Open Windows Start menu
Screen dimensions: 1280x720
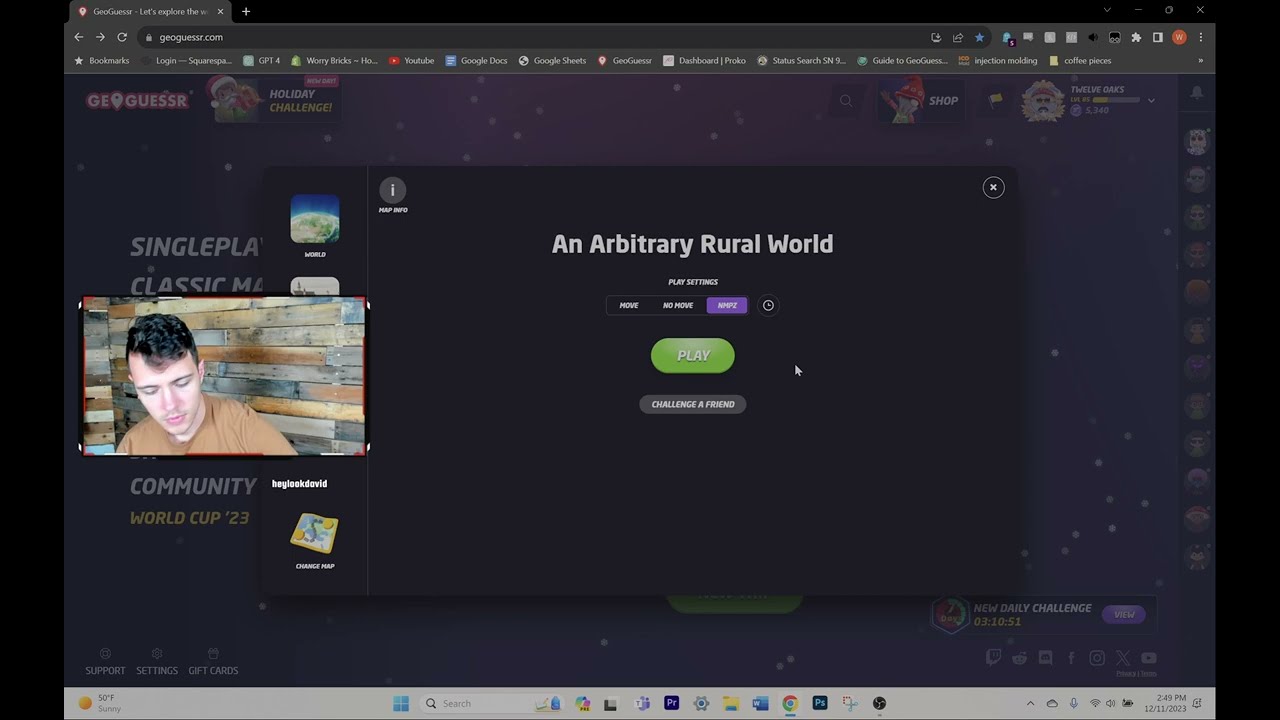[401, 703]
